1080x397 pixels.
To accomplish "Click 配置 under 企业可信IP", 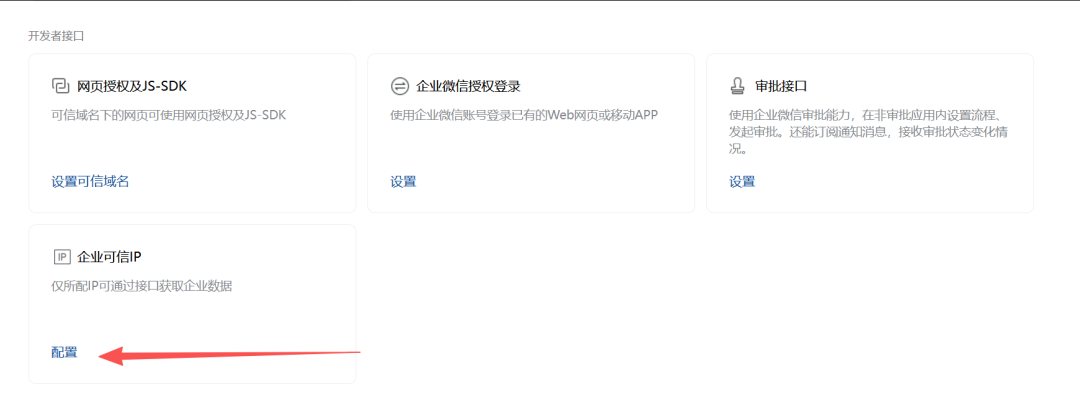I will [65, 353].
